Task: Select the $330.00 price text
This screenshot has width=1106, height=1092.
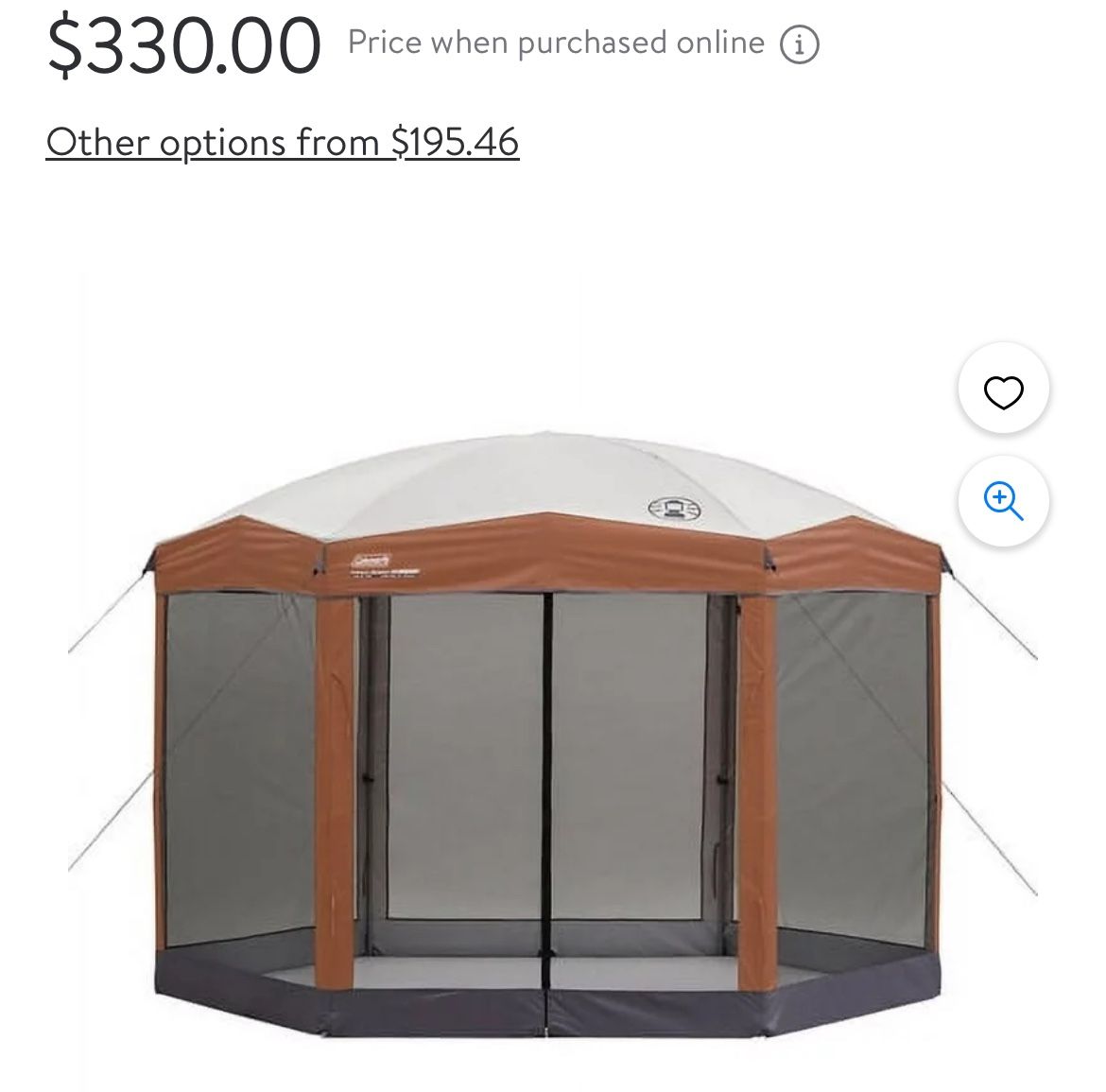Action: coord(184,45)
